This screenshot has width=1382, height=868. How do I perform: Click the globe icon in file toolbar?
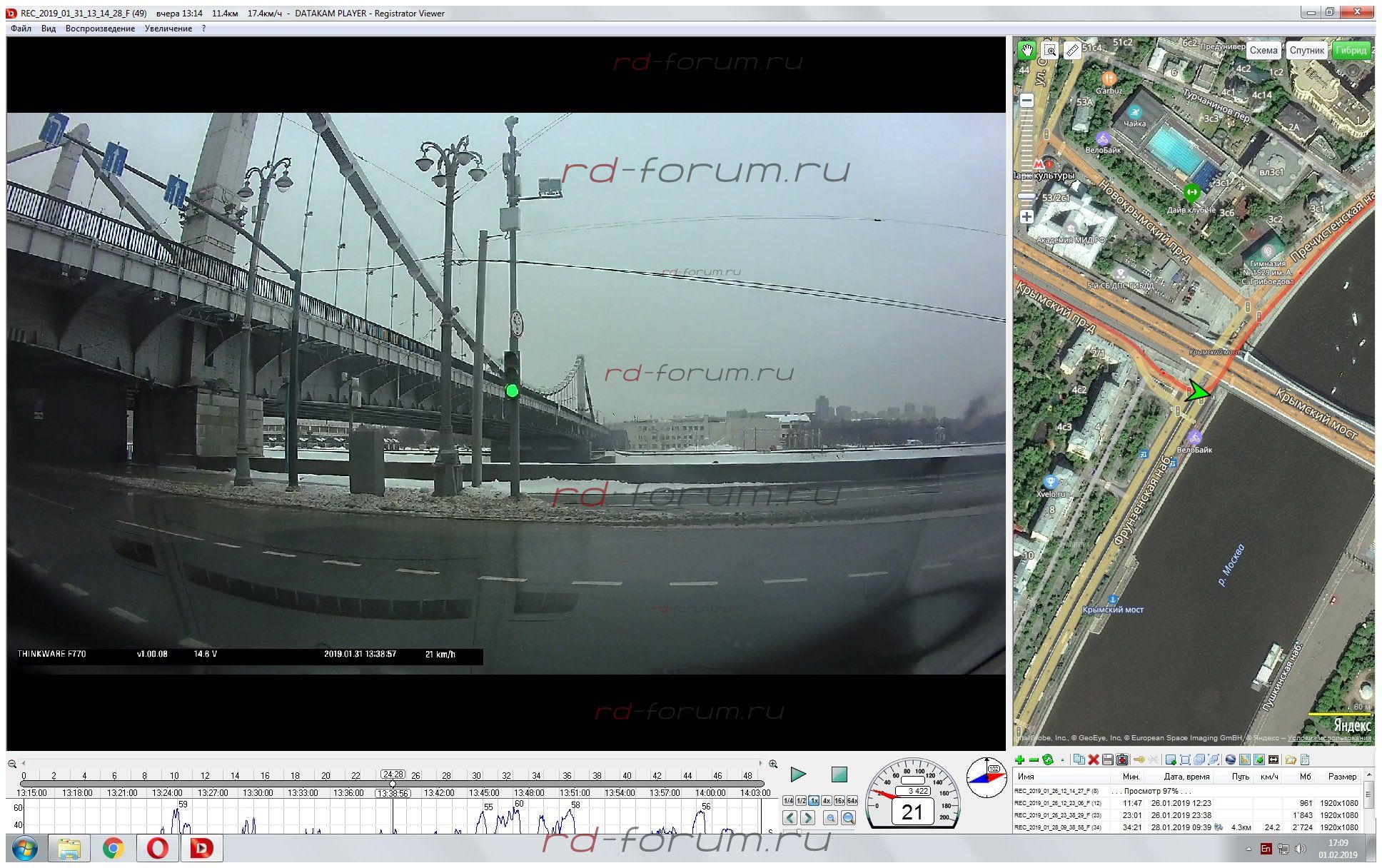(x=1230, y=759)
